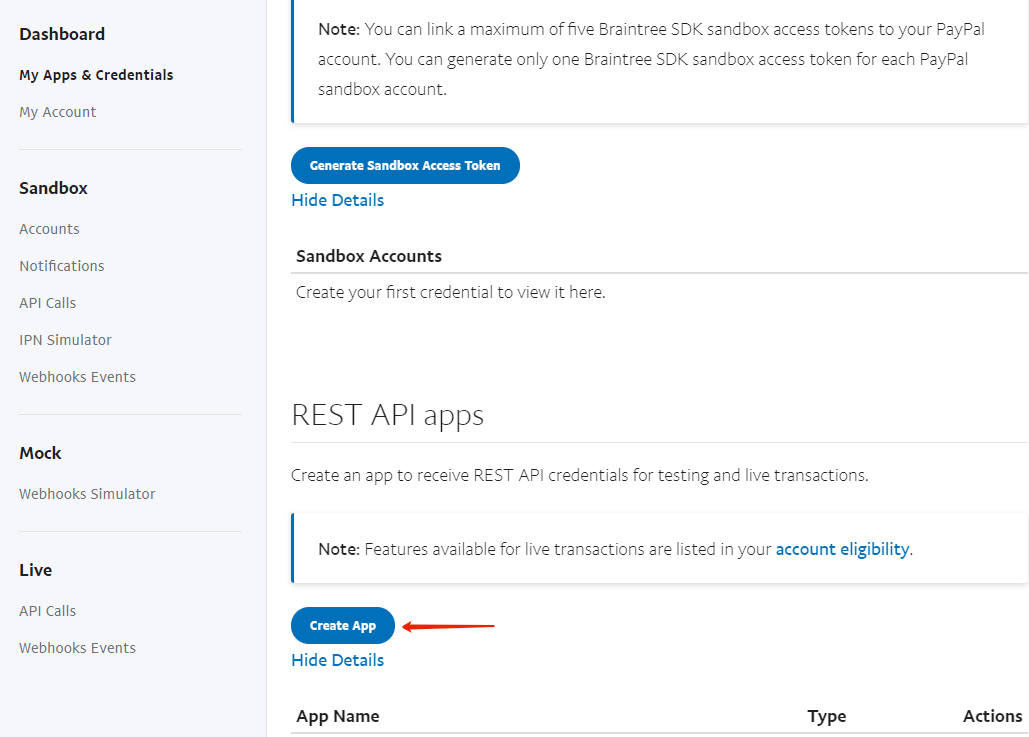1029x737 pixels.
Task: Click the Create App button
Action: click(x=343, y=625)
